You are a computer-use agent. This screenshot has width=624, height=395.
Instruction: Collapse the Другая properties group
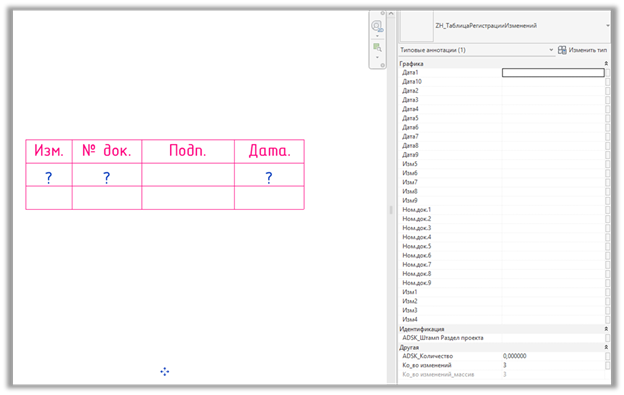606,347
